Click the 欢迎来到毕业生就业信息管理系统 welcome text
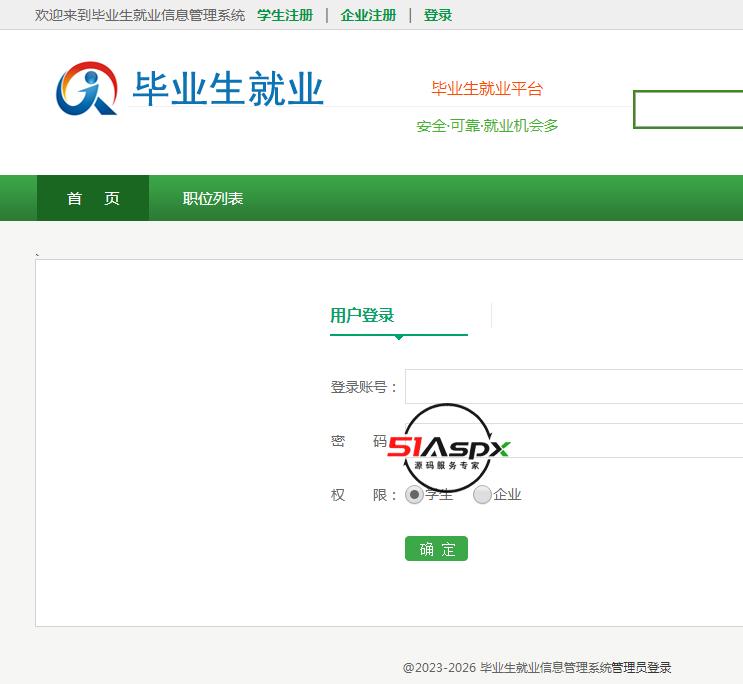Image resolution: width=743 pixels, height=684 pixels. [140, 15]
